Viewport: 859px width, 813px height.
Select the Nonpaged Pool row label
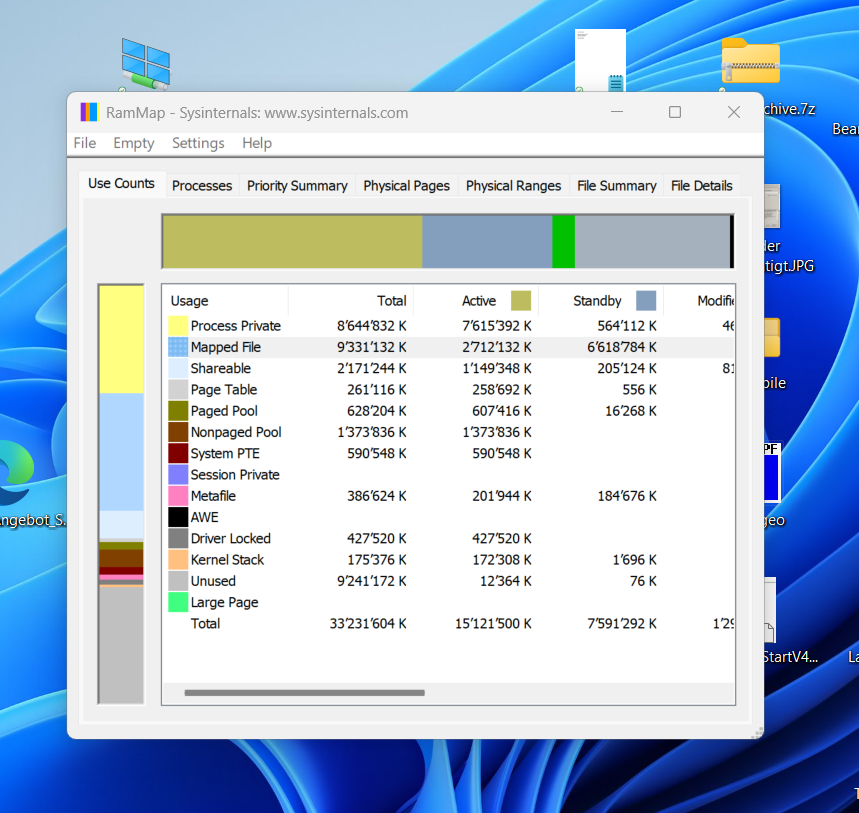coord(236,432)
